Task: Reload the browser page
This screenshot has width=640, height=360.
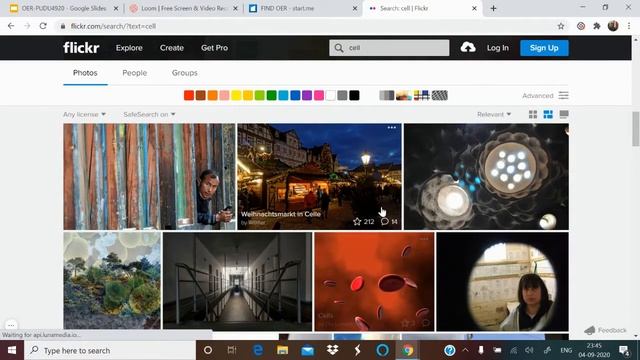Action: [43, 26]
